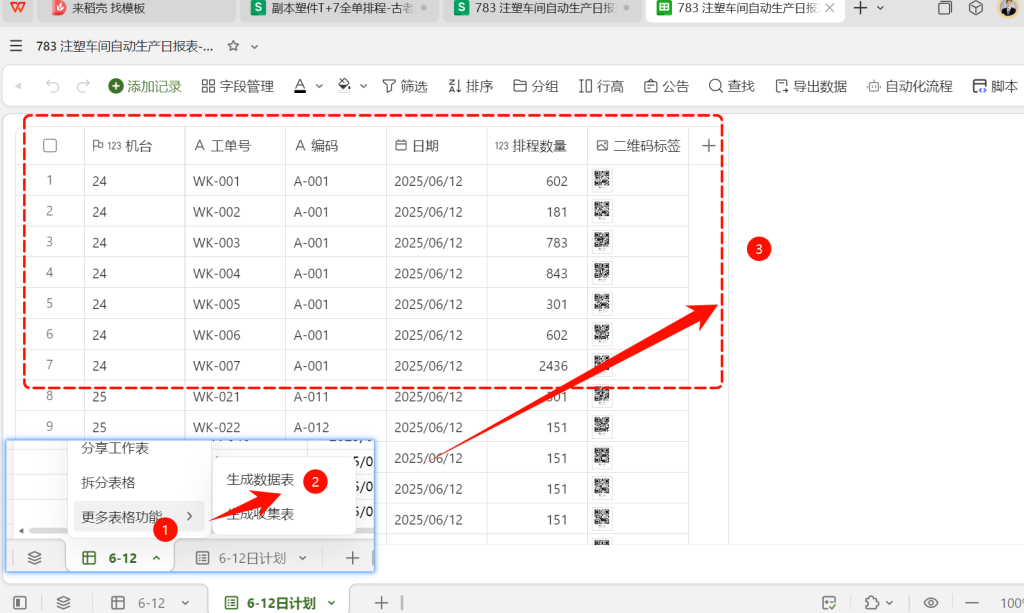
Task: Select the cell WK-021
Action: [x=235, y=396]
